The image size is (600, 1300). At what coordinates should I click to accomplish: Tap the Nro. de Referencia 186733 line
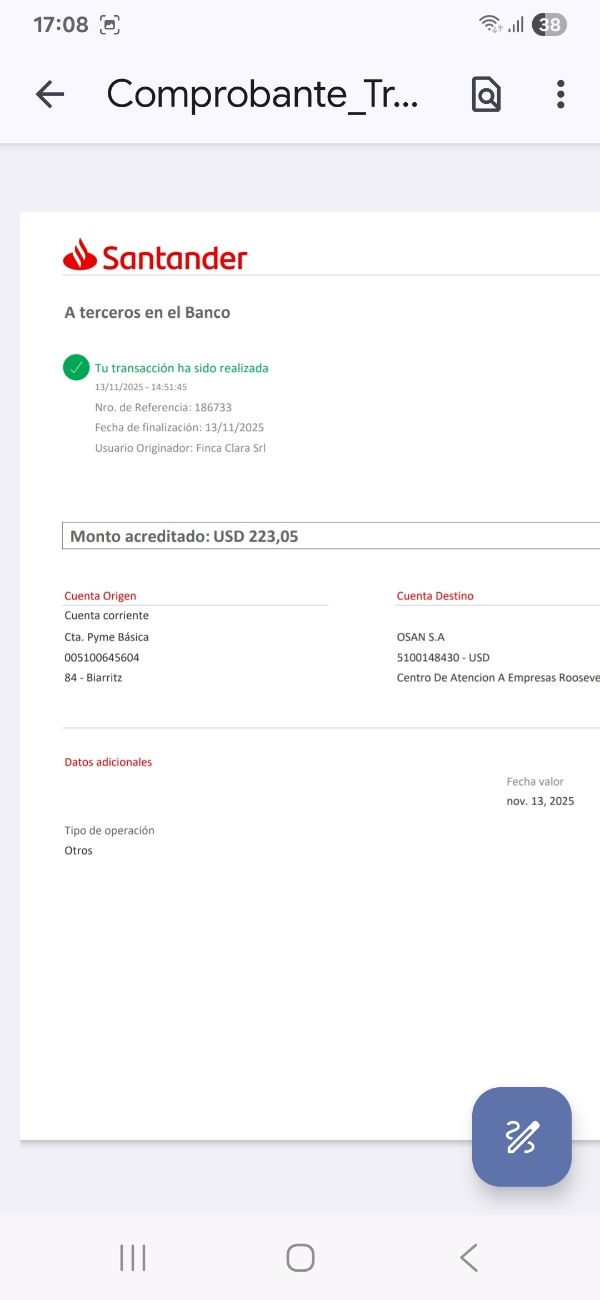[163, 407]
